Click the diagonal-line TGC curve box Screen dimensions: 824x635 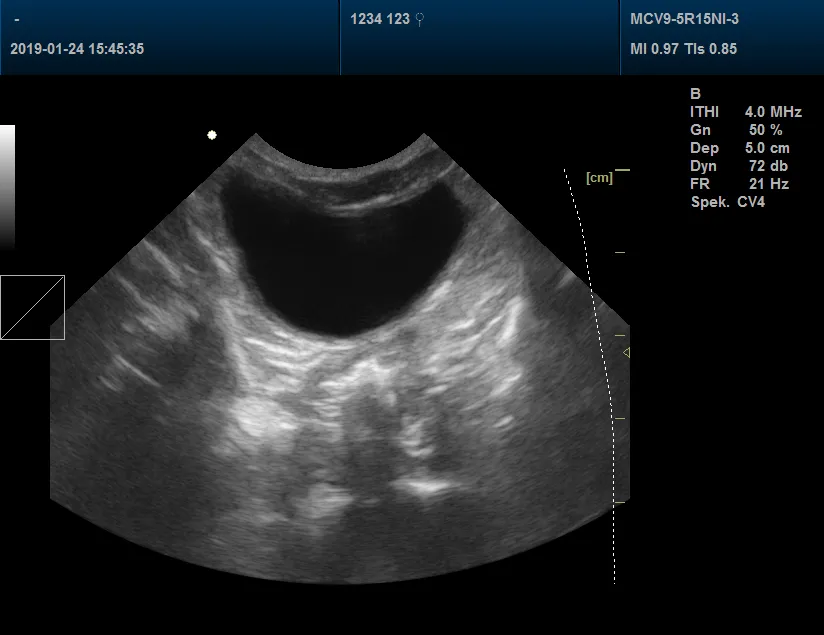[33, 307]
